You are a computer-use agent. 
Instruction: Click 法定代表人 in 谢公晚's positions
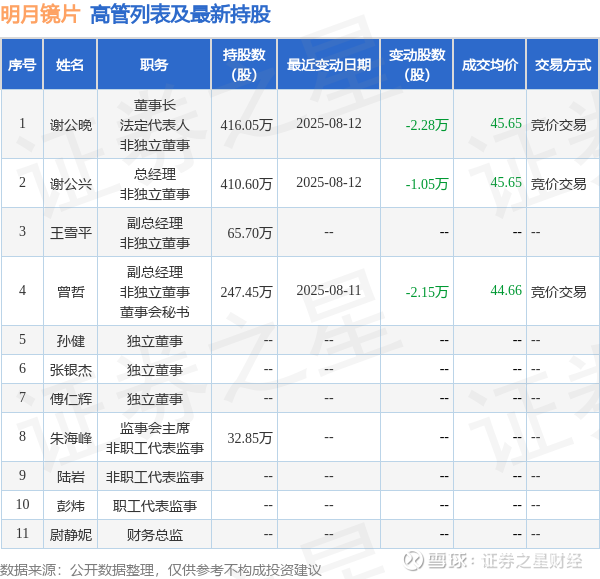tap(155, 125)
